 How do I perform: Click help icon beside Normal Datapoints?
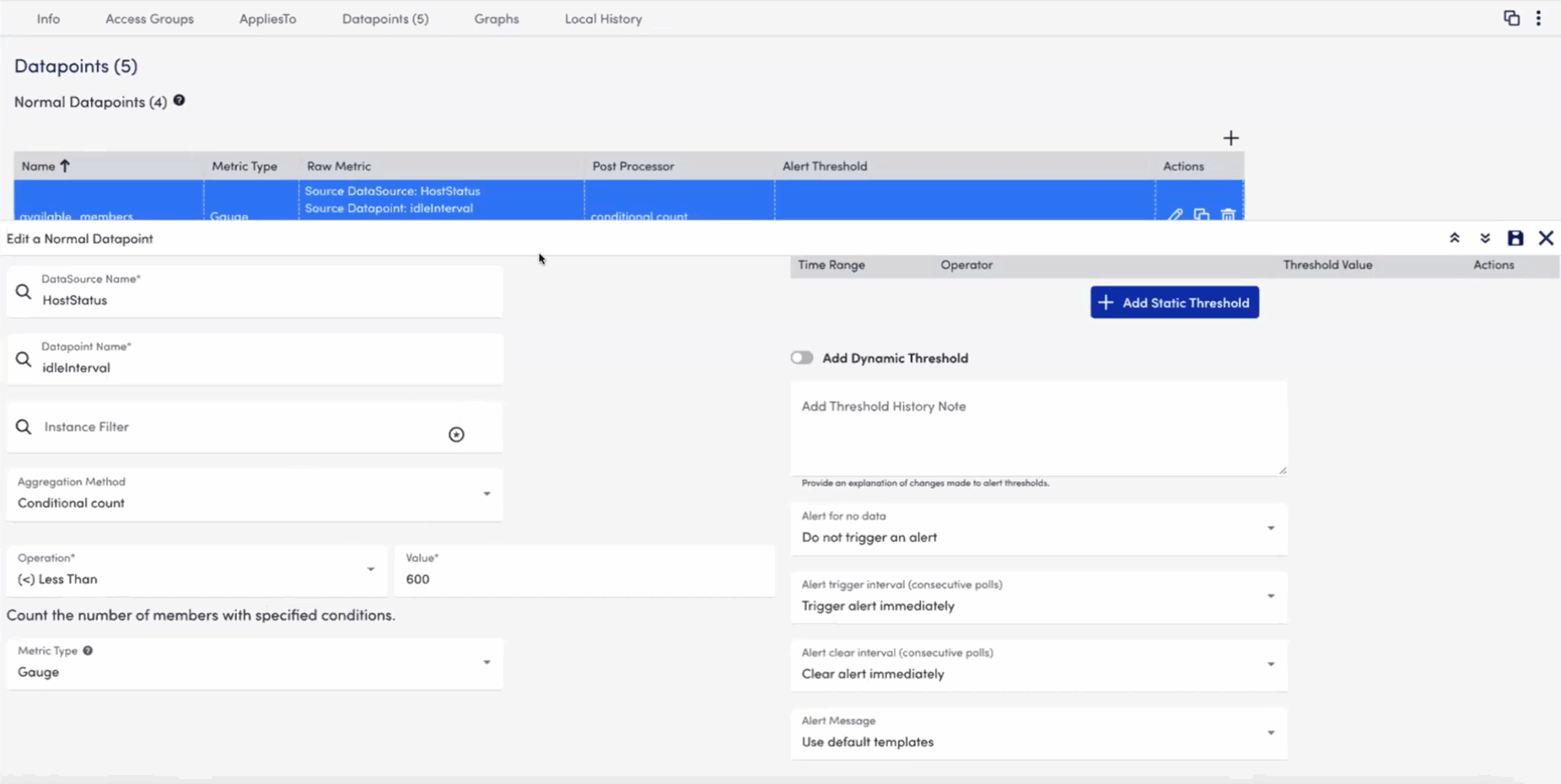[x=179, y=101]
